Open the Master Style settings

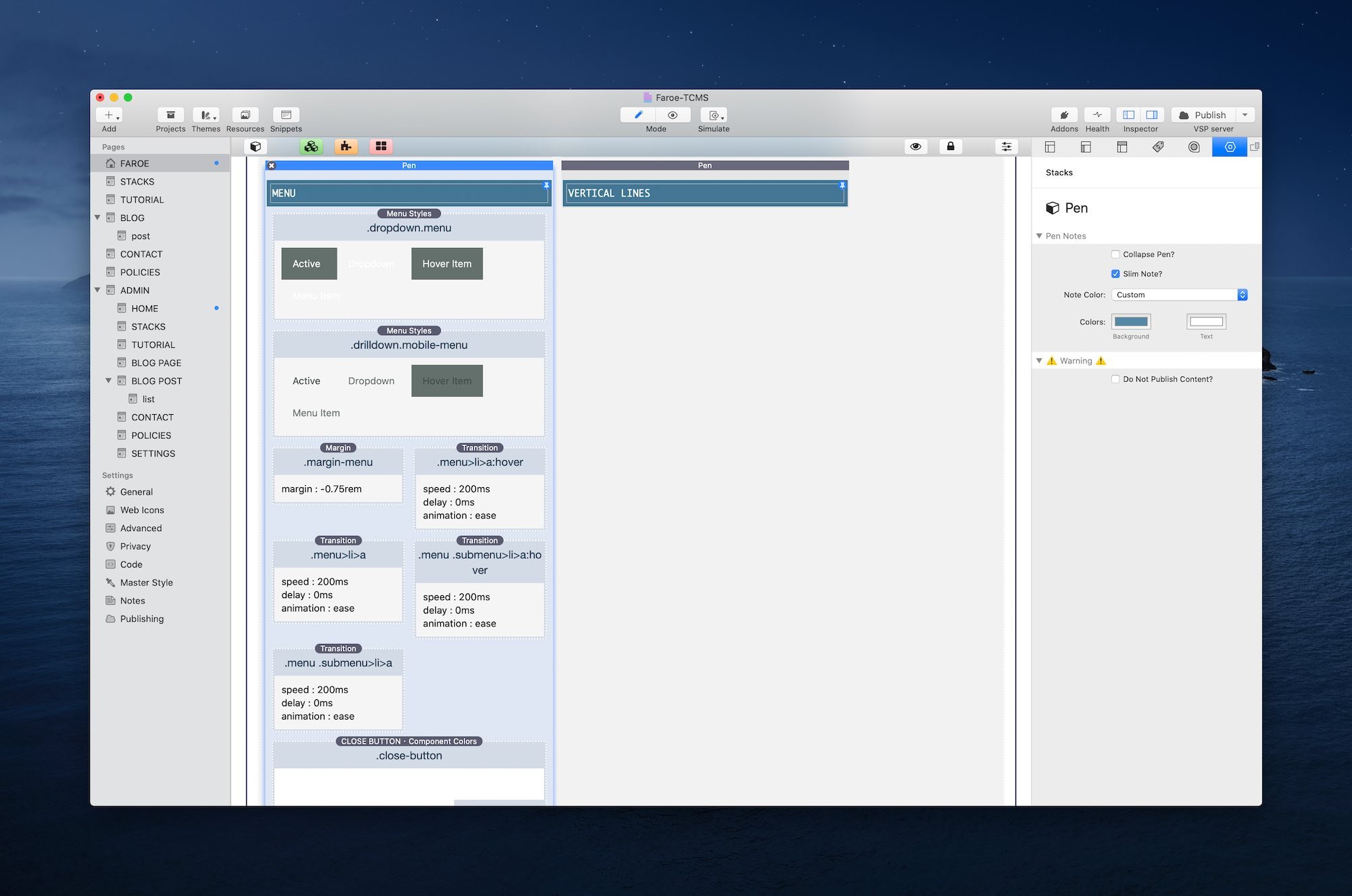(x=146, y=582)
